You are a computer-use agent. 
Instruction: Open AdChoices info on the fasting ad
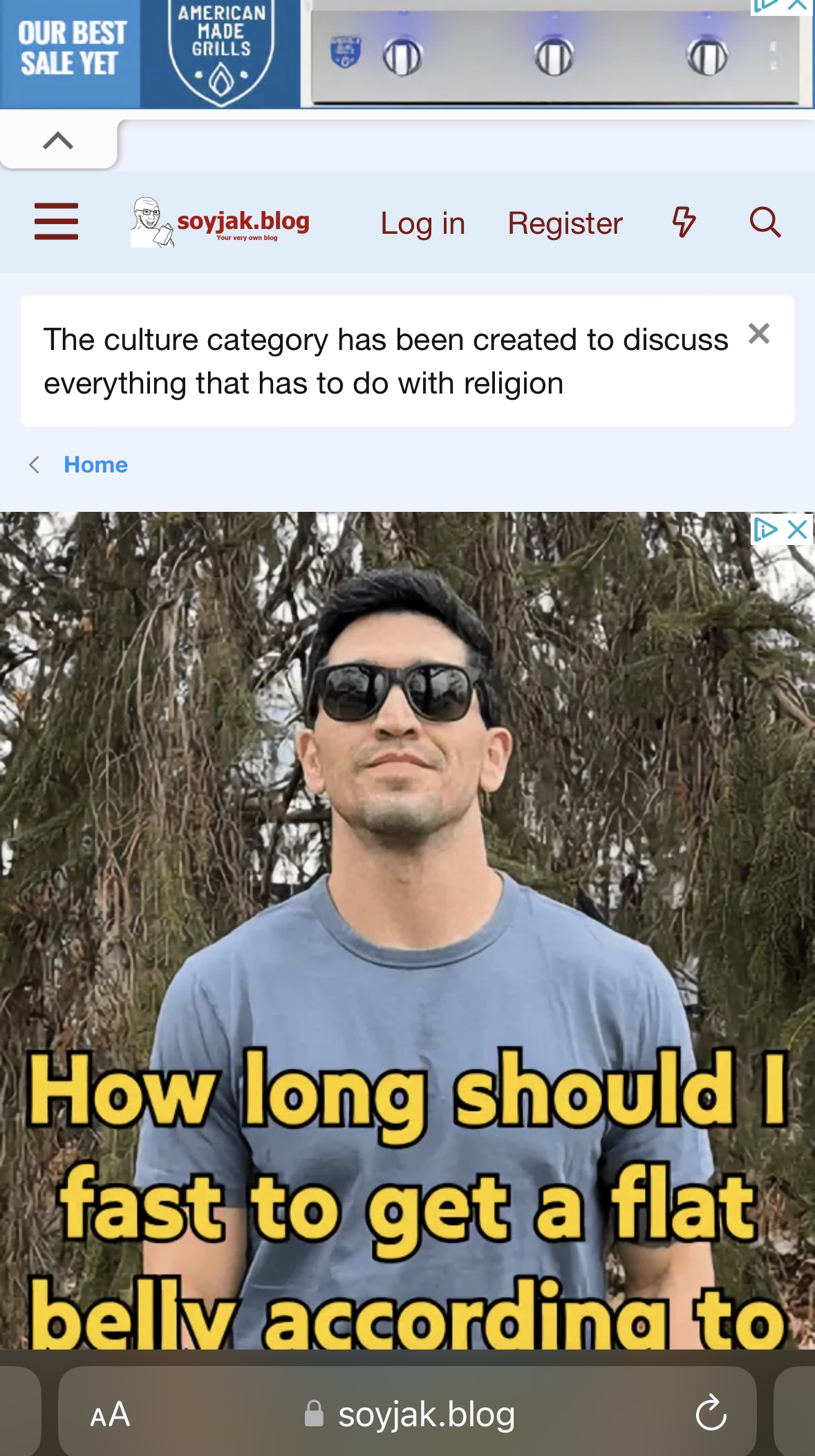[766, 530]
